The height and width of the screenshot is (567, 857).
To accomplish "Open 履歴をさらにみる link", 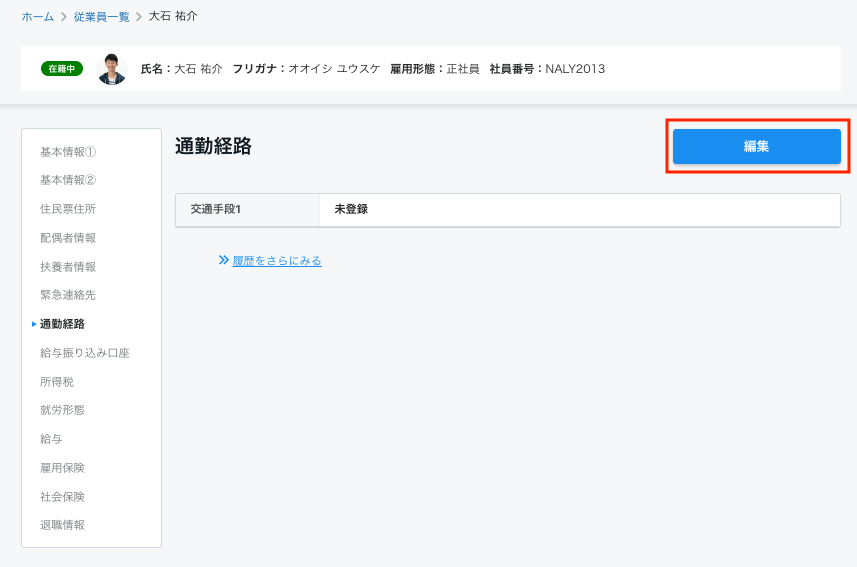I will (277, 261).
